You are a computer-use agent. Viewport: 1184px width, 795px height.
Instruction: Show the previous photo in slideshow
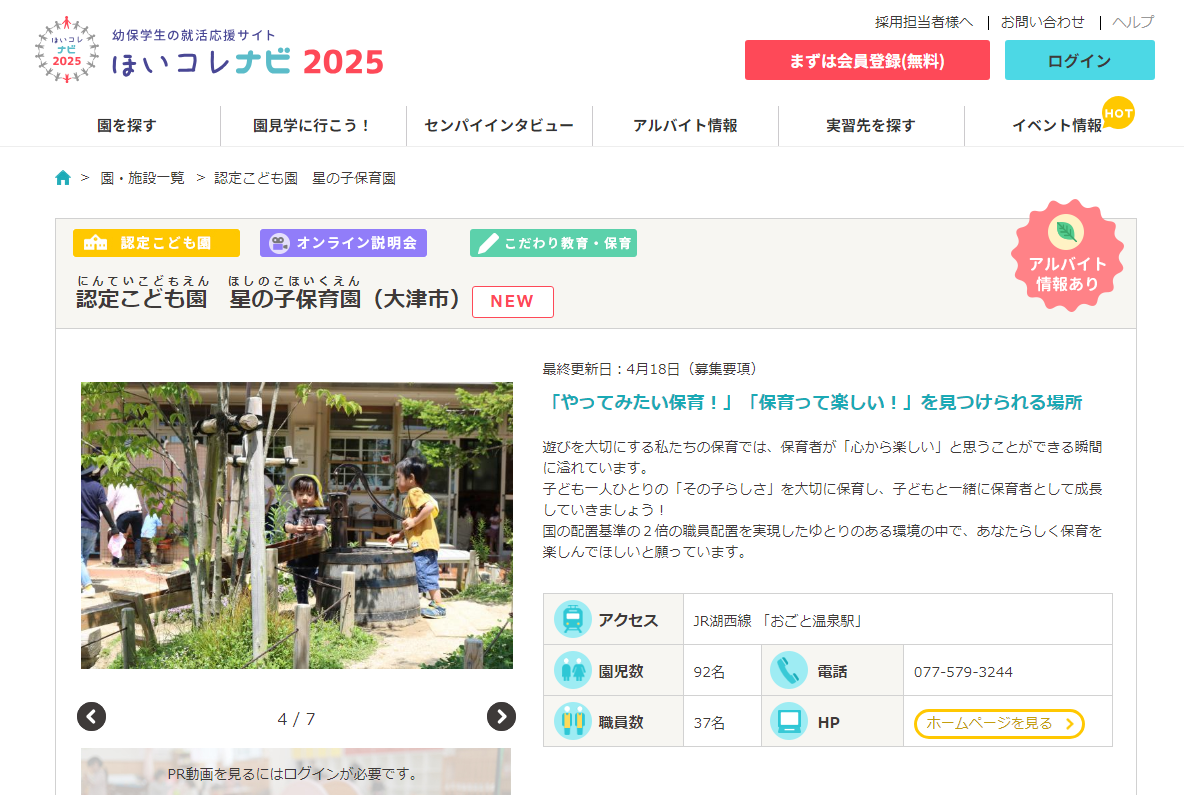pyautogui.click(x=91, y=716)
